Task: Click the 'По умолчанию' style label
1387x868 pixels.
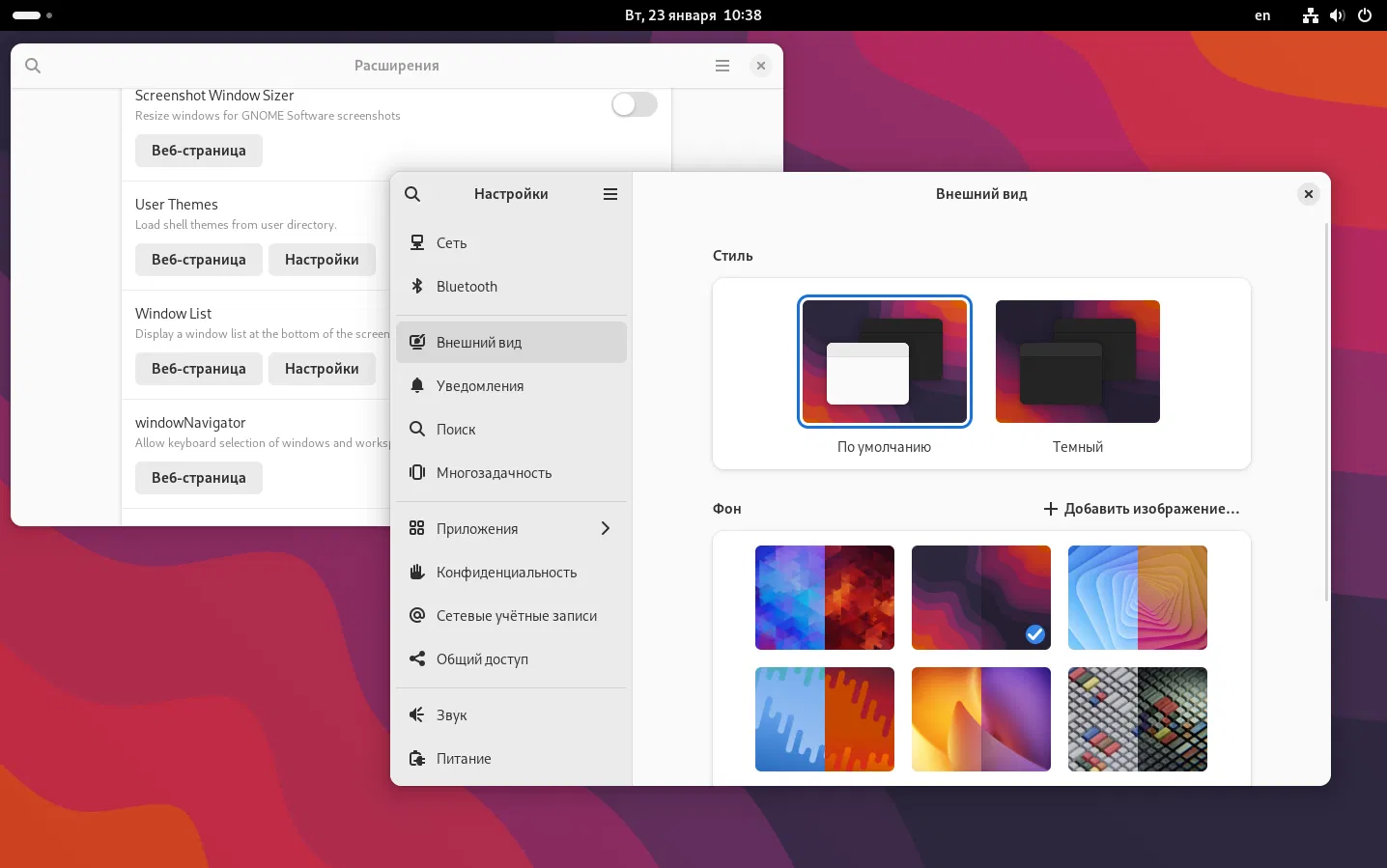Action: point(885,447)
